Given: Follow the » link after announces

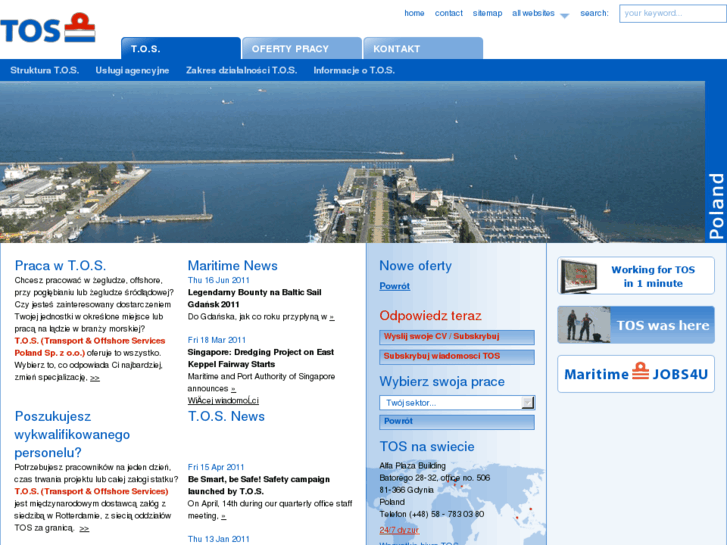Looking at the screenshot, I should 233,389.
